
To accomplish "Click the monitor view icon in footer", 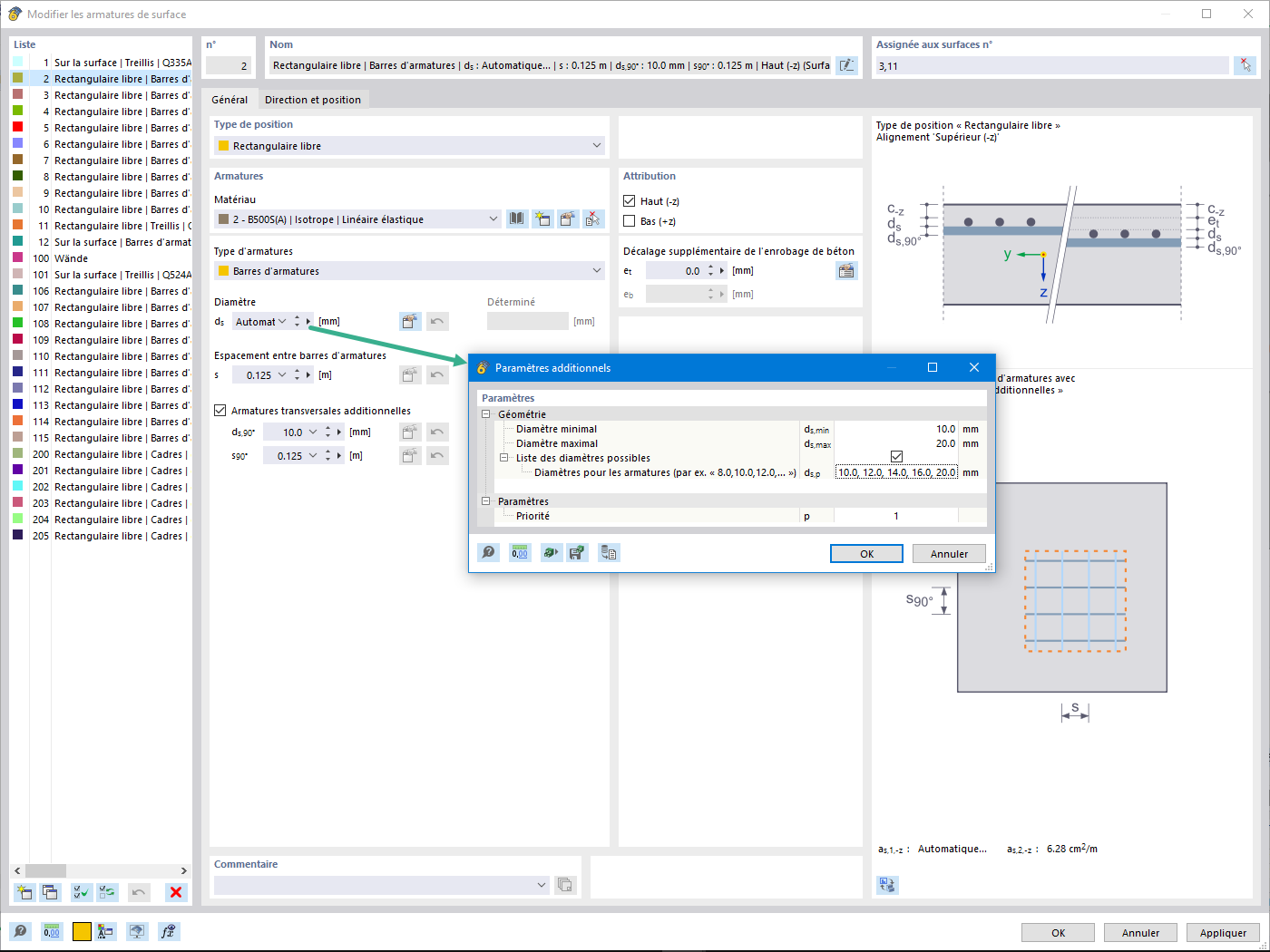I will tap(137, 931).
